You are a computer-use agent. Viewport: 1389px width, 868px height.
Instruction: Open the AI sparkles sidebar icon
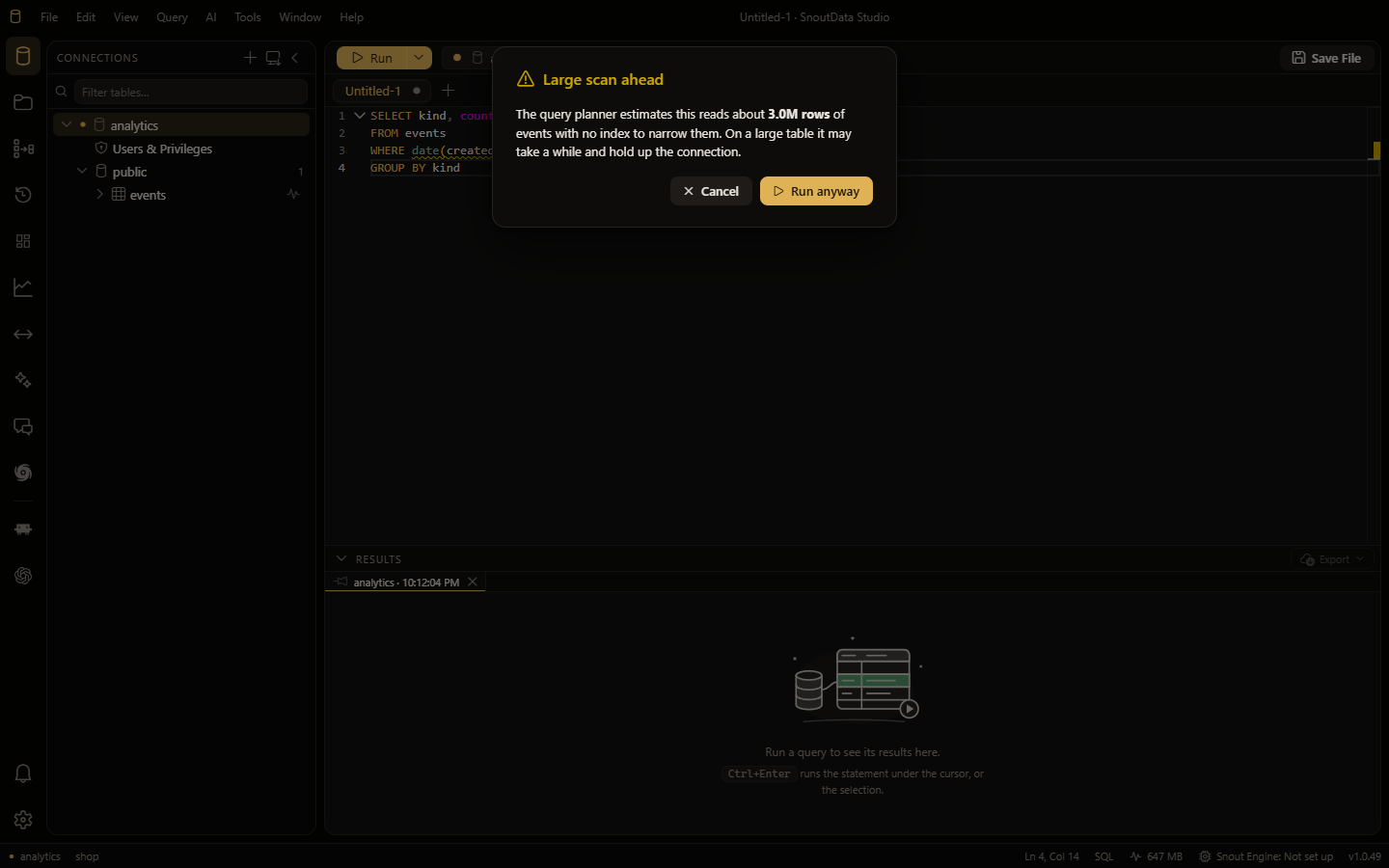click(x=23, y=380)
